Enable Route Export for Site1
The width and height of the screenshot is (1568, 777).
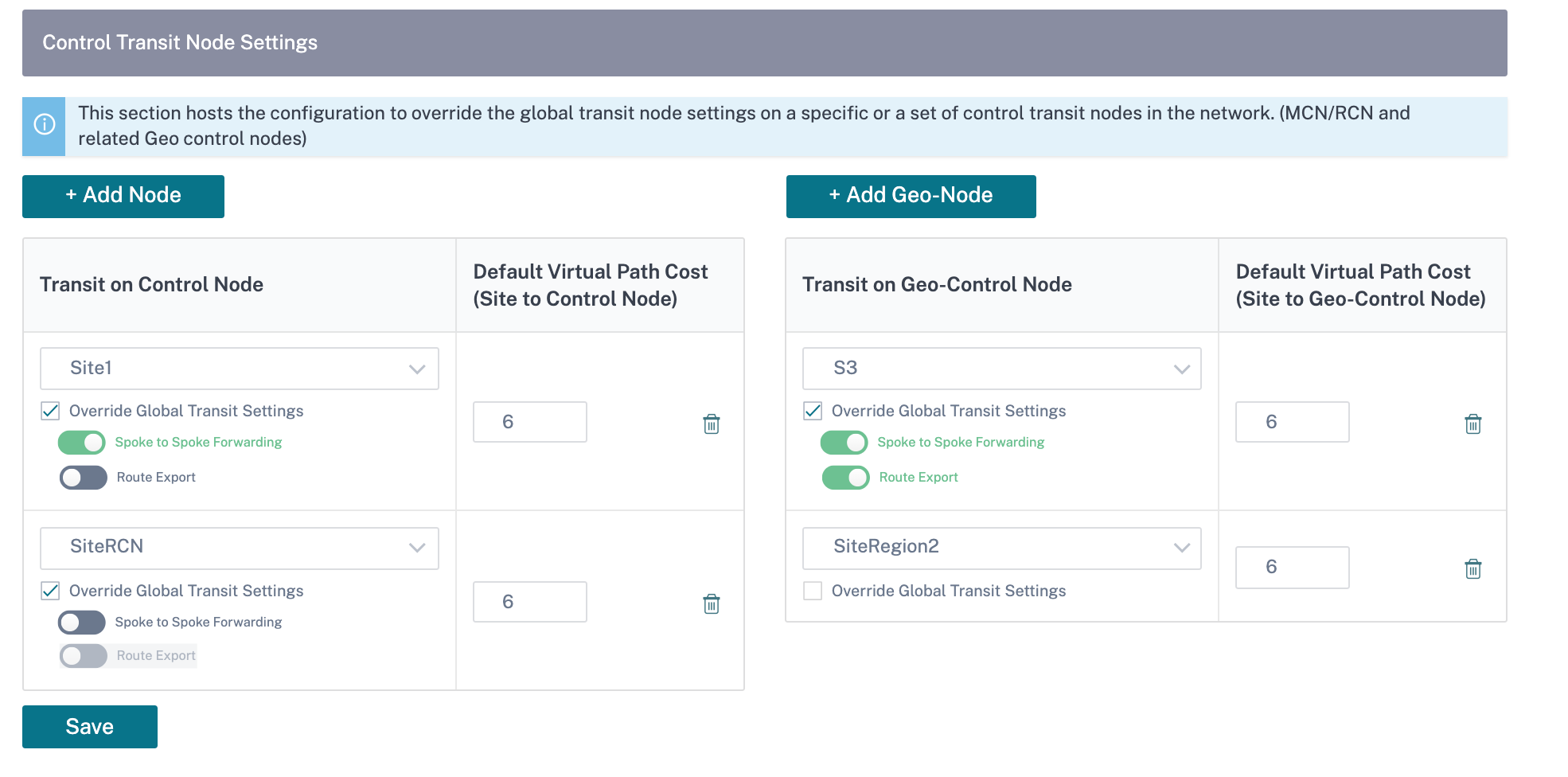click(83, 477)
